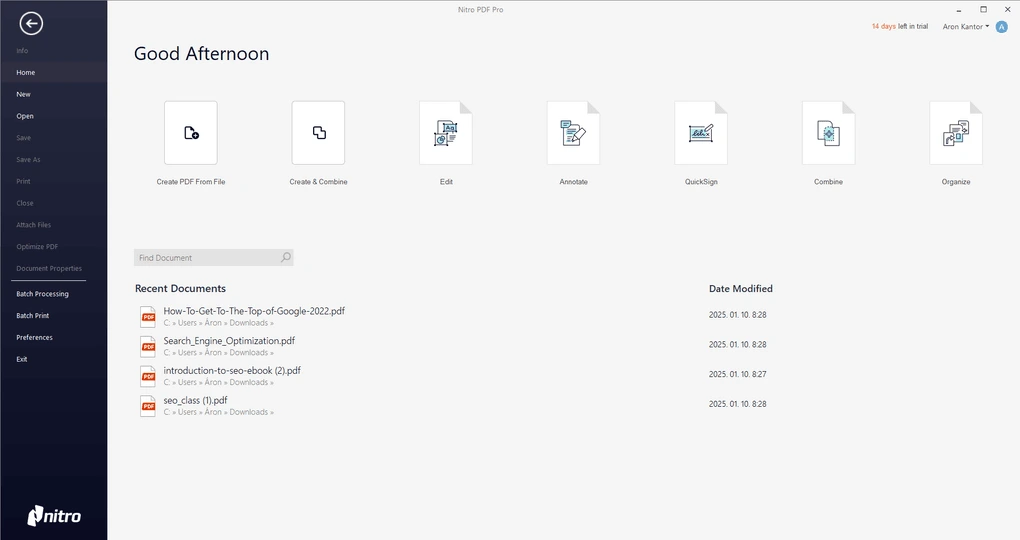Image resolution: width=1020 pixels, height=540 pixels.
Task: Select Open in the sidebar
Action: (25, 116)
